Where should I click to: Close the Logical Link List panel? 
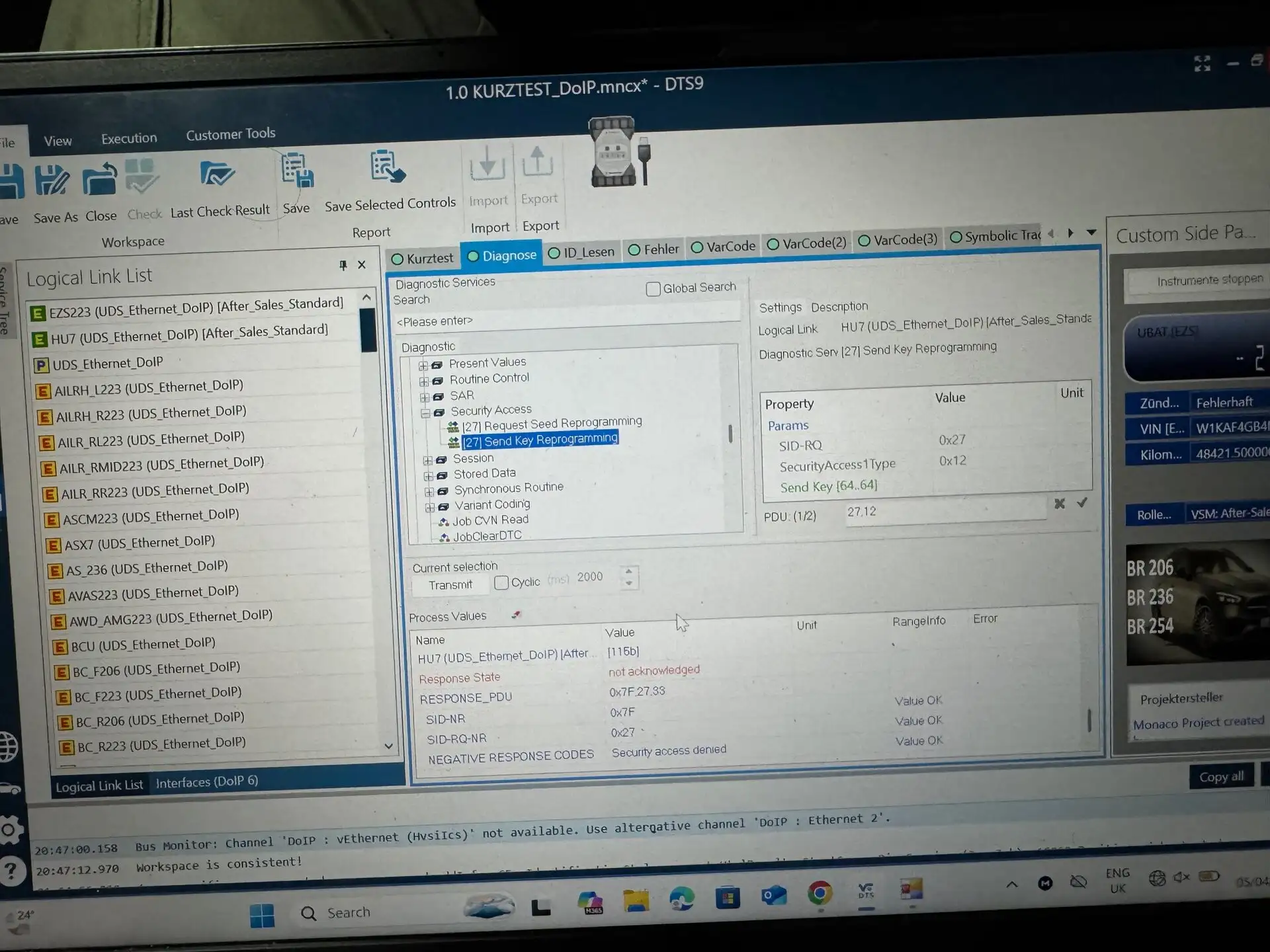(x=362, y=265)
